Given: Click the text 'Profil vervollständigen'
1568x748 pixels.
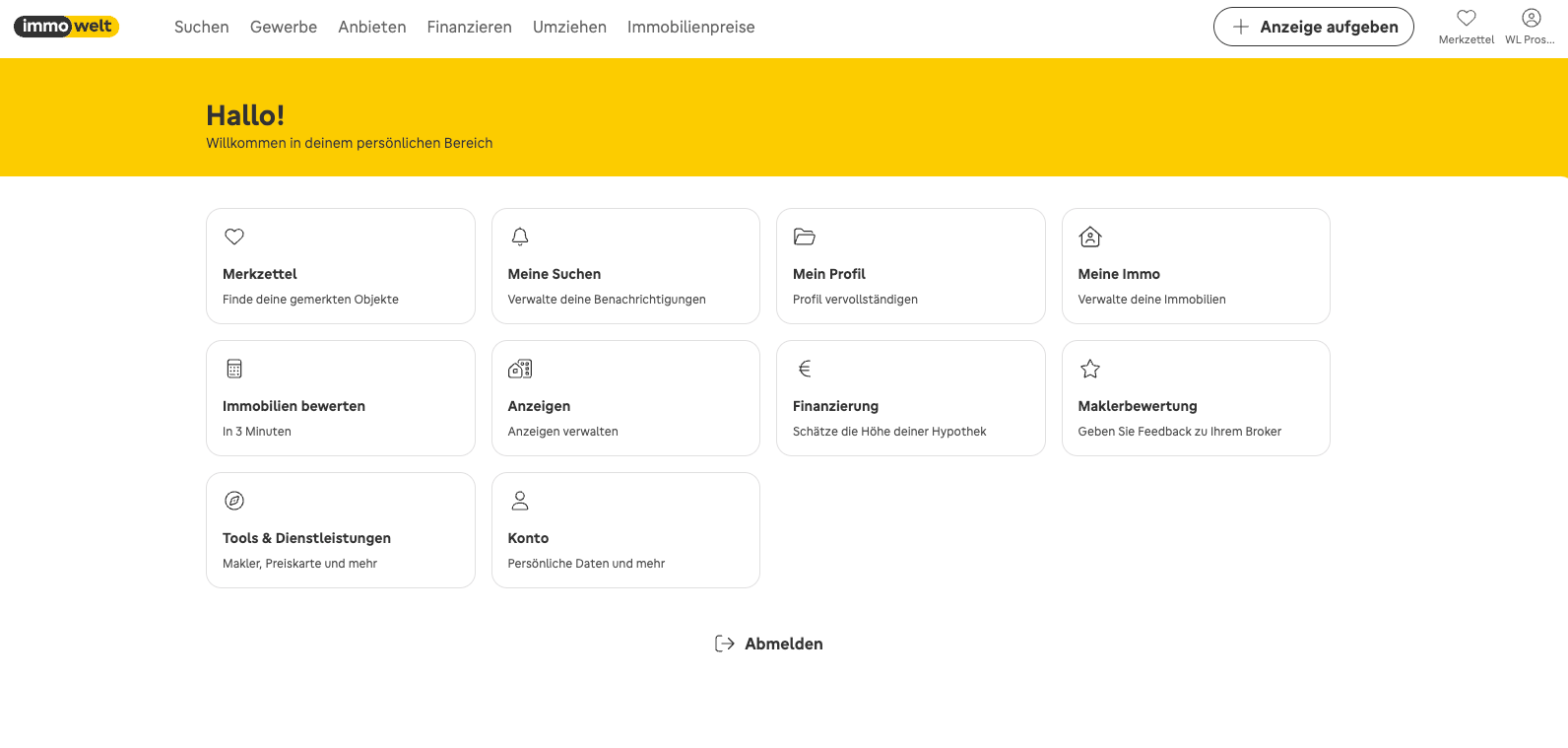Looking at the screenshot, I should click(855, 300).
